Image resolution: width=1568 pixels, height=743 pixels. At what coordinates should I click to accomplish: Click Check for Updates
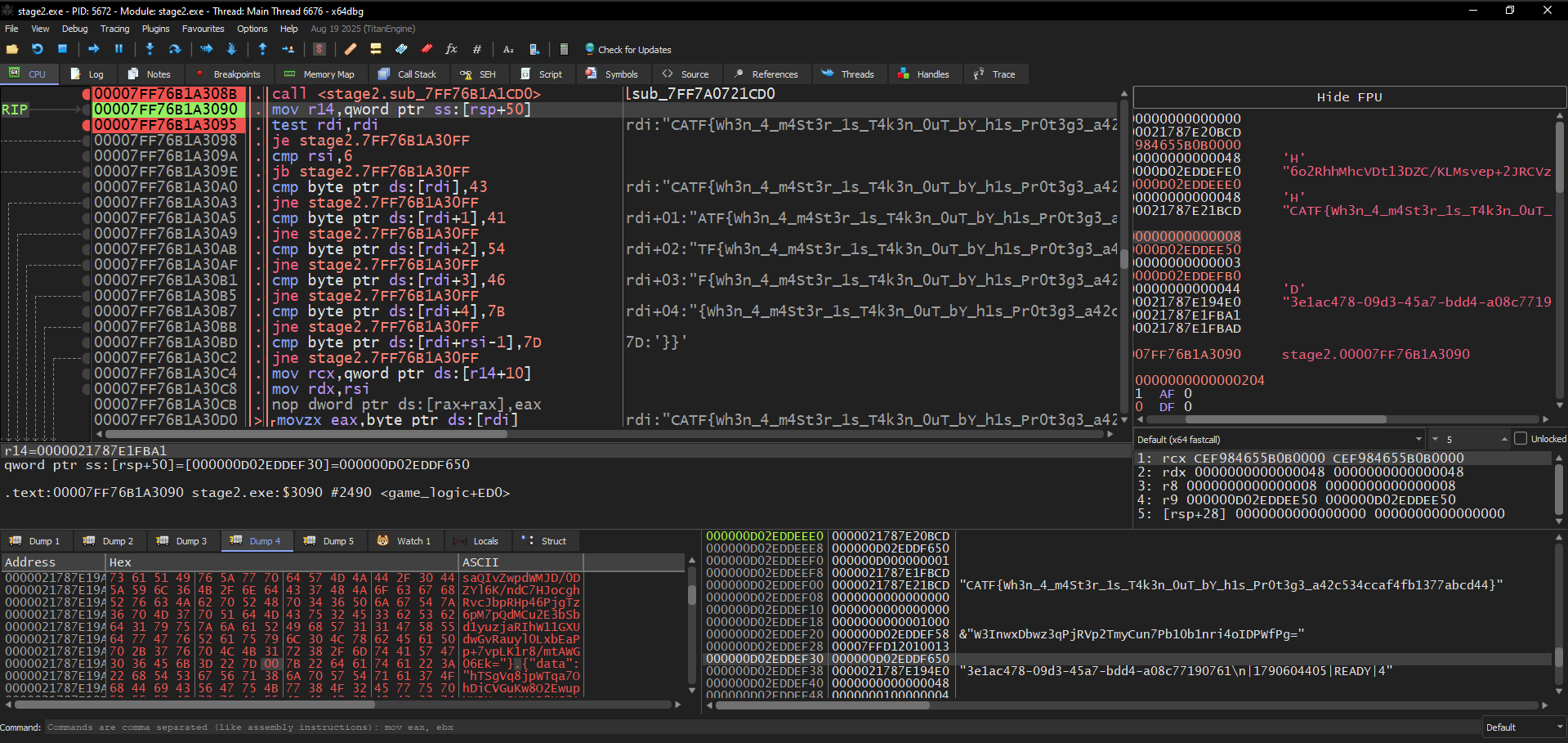click(628, 50)
